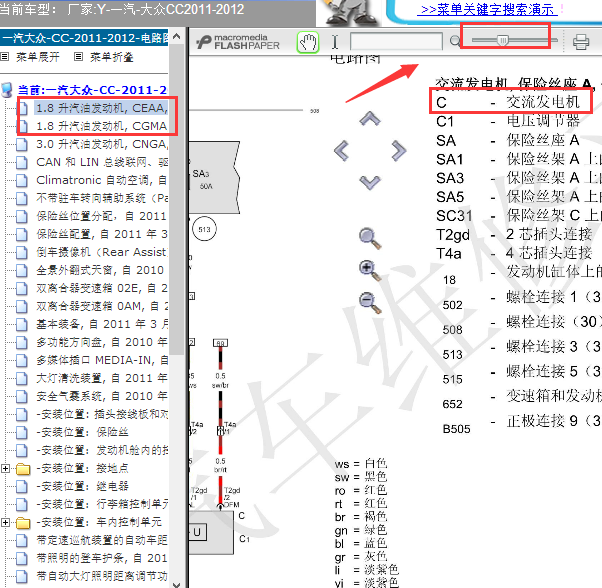This screenshot has height=588, width=602.
Task: Expand the -安装位置: 车内控制单元 folder plus box
Action: 5,522
